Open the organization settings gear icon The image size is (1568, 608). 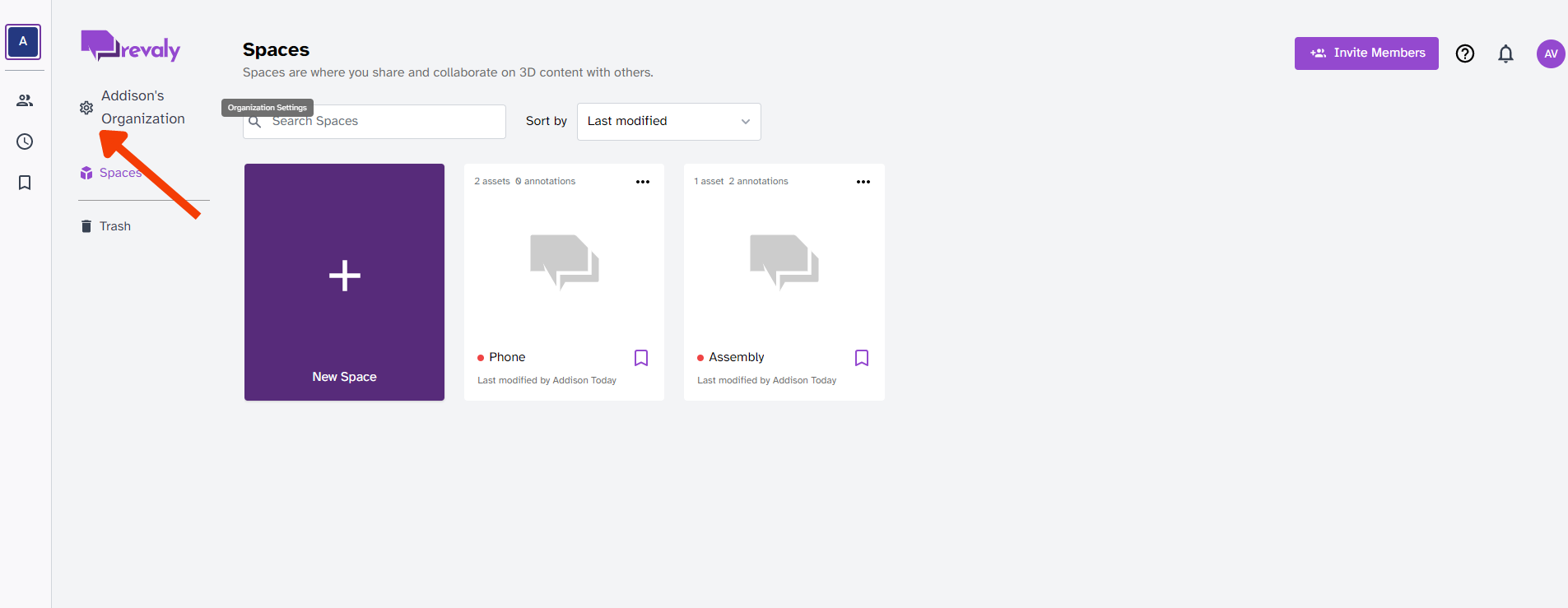tap(86, 108)
